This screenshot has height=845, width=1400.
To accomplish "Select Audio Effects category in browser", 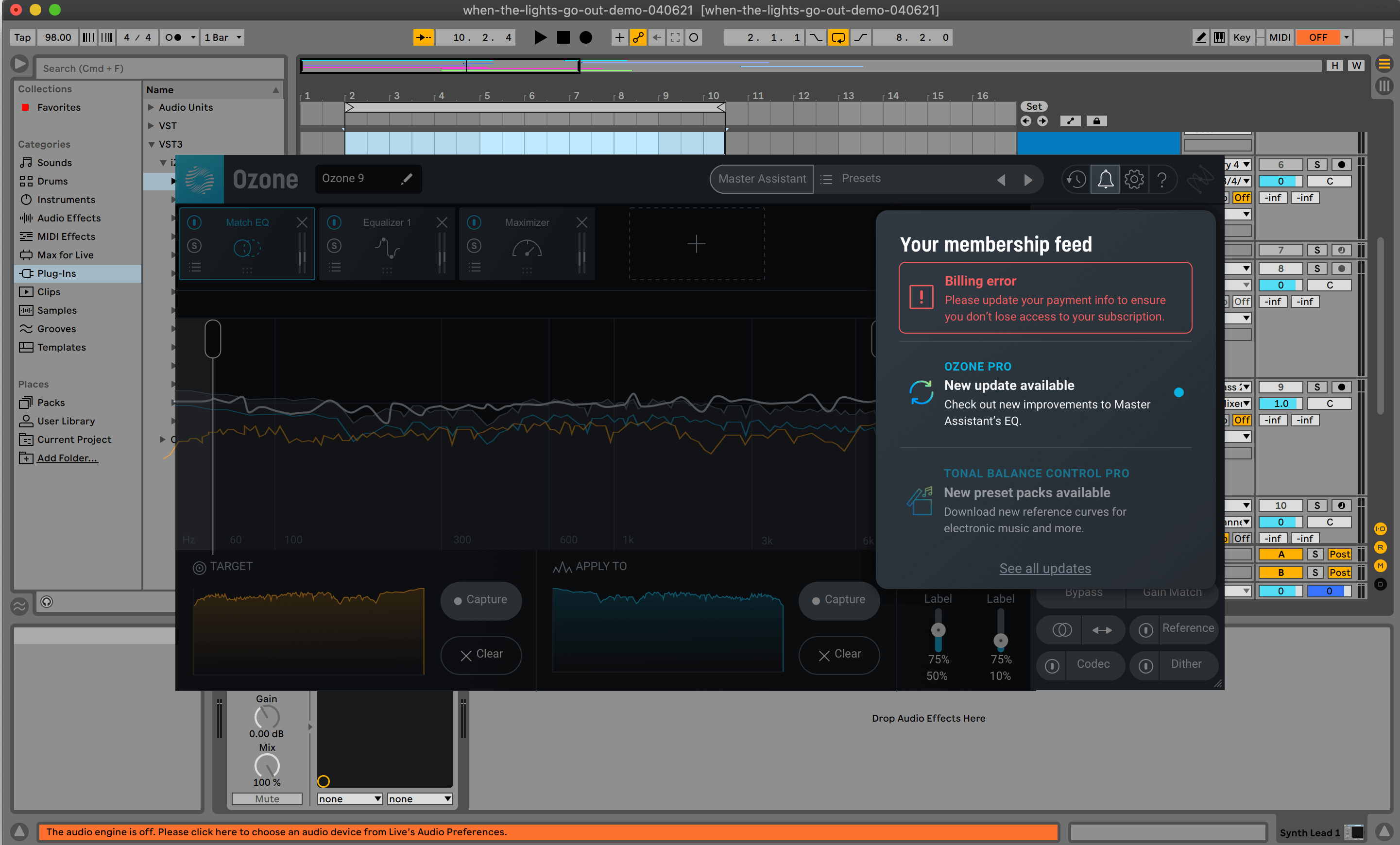I will click(69, 218).
